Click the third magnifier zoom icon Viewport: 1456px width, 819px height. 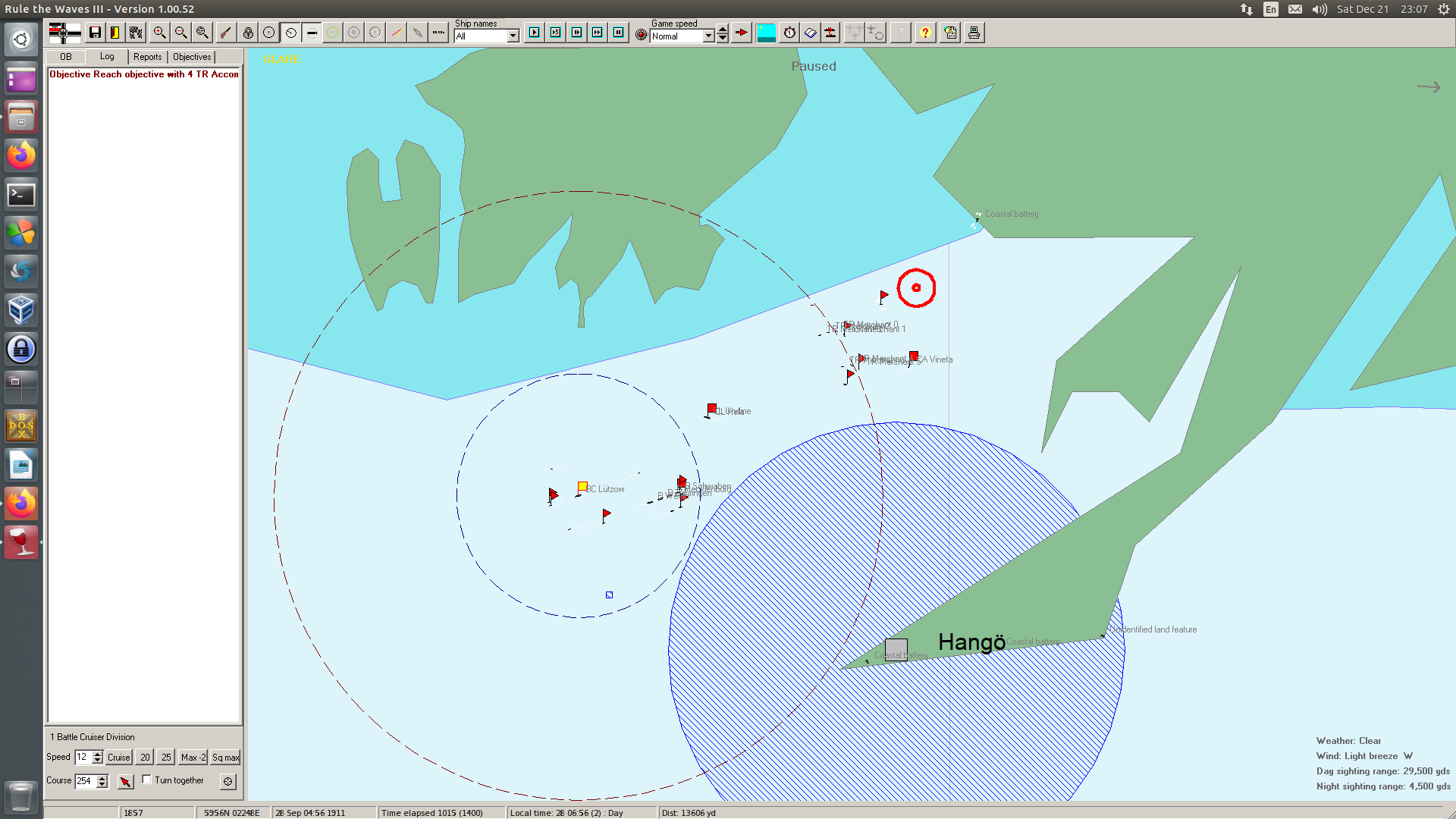pos(202,33)
